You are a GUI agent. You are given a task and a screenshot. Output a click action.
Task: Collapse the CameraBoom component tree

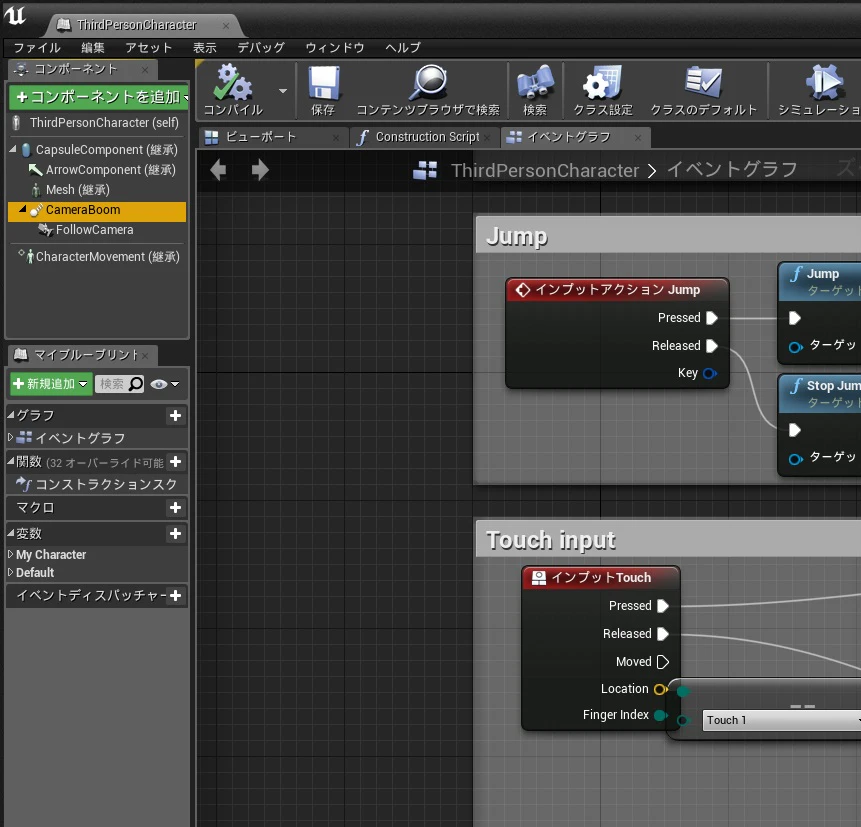click(23, 209)
